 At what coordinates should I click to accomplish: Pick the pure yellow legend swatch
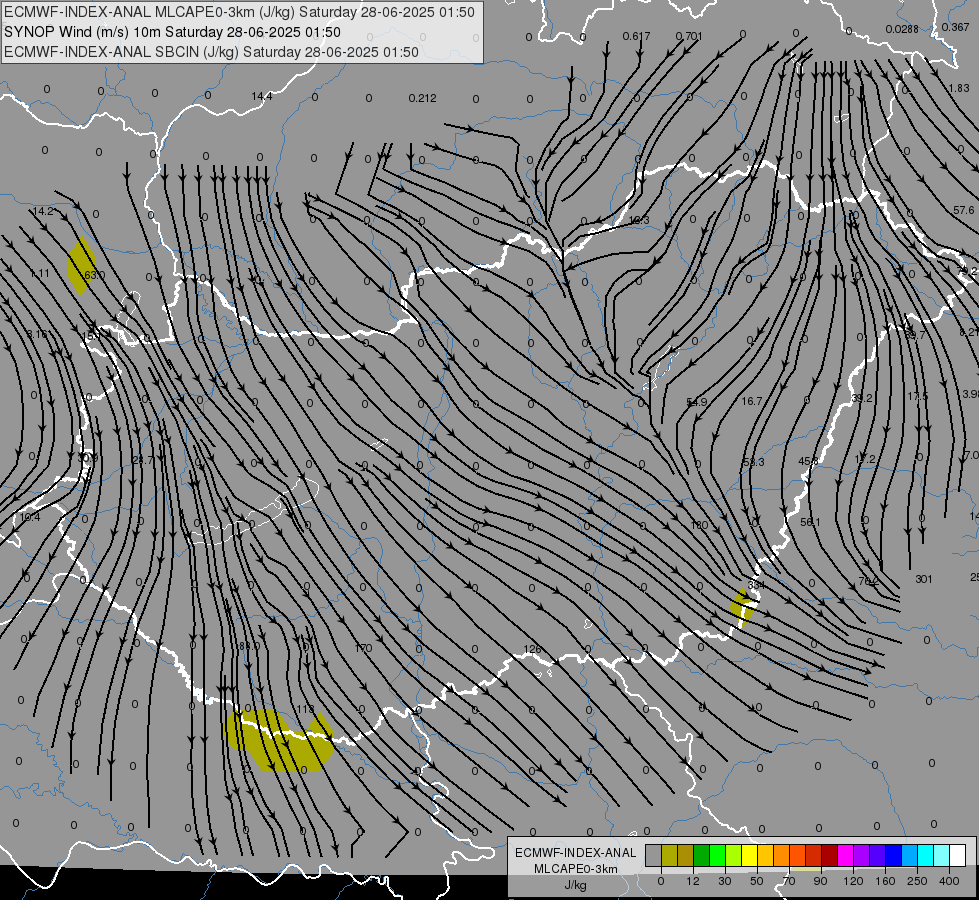(750, 856)
